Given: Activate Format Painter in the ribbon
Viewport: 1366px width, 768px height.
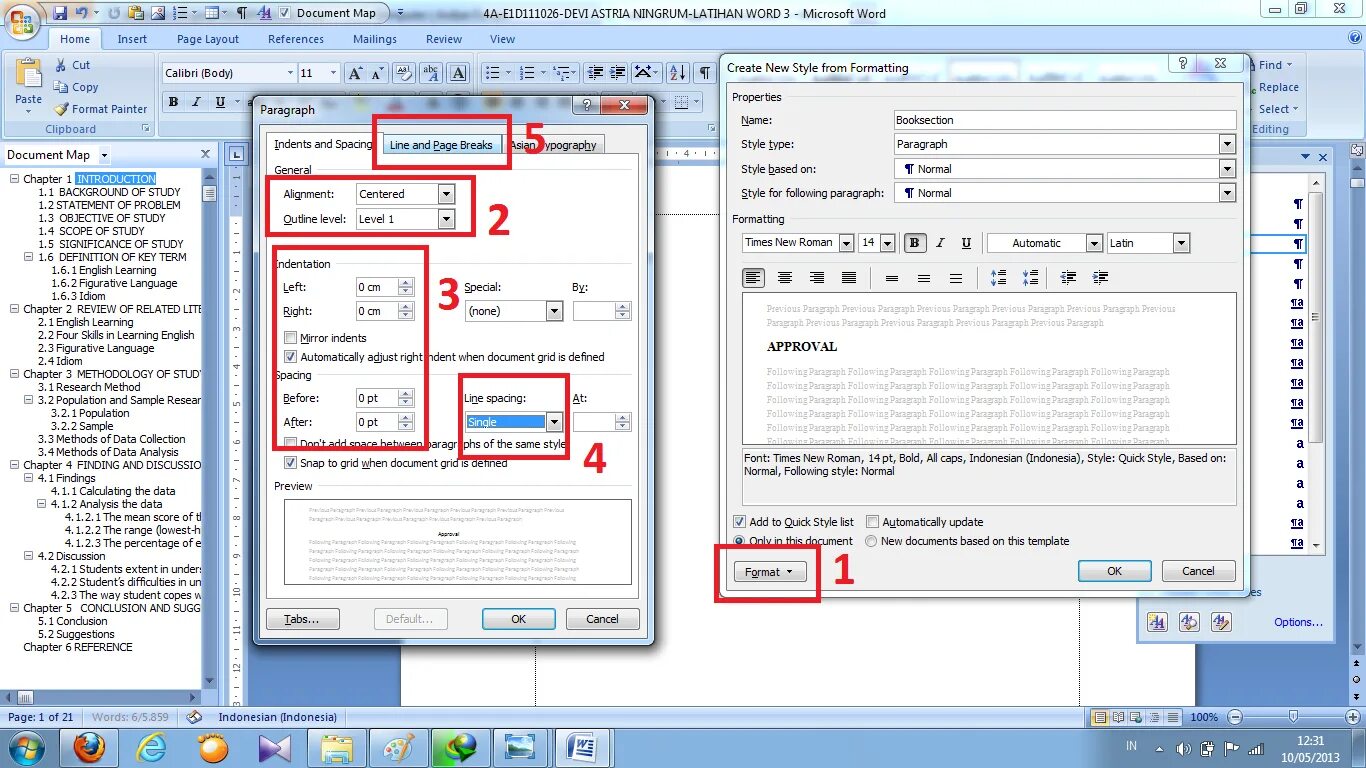Looking at the screenshot, I should click(x=101, y=109).
